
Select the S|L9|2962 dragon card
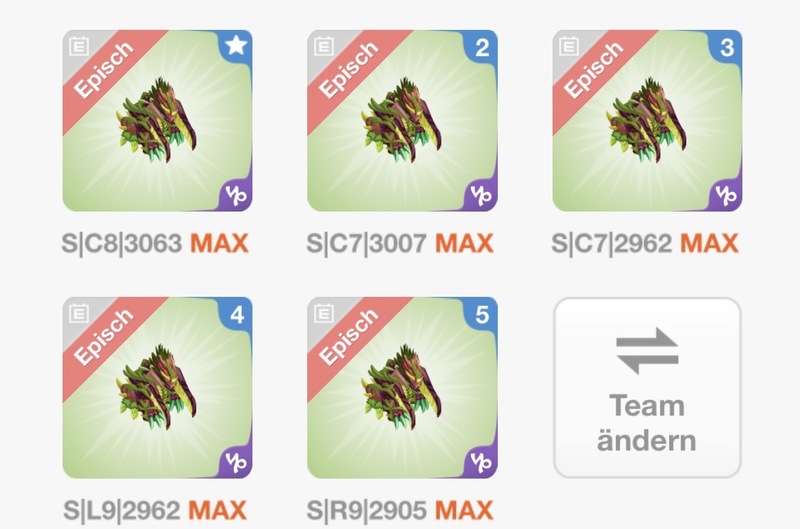[x=157, y=388]
